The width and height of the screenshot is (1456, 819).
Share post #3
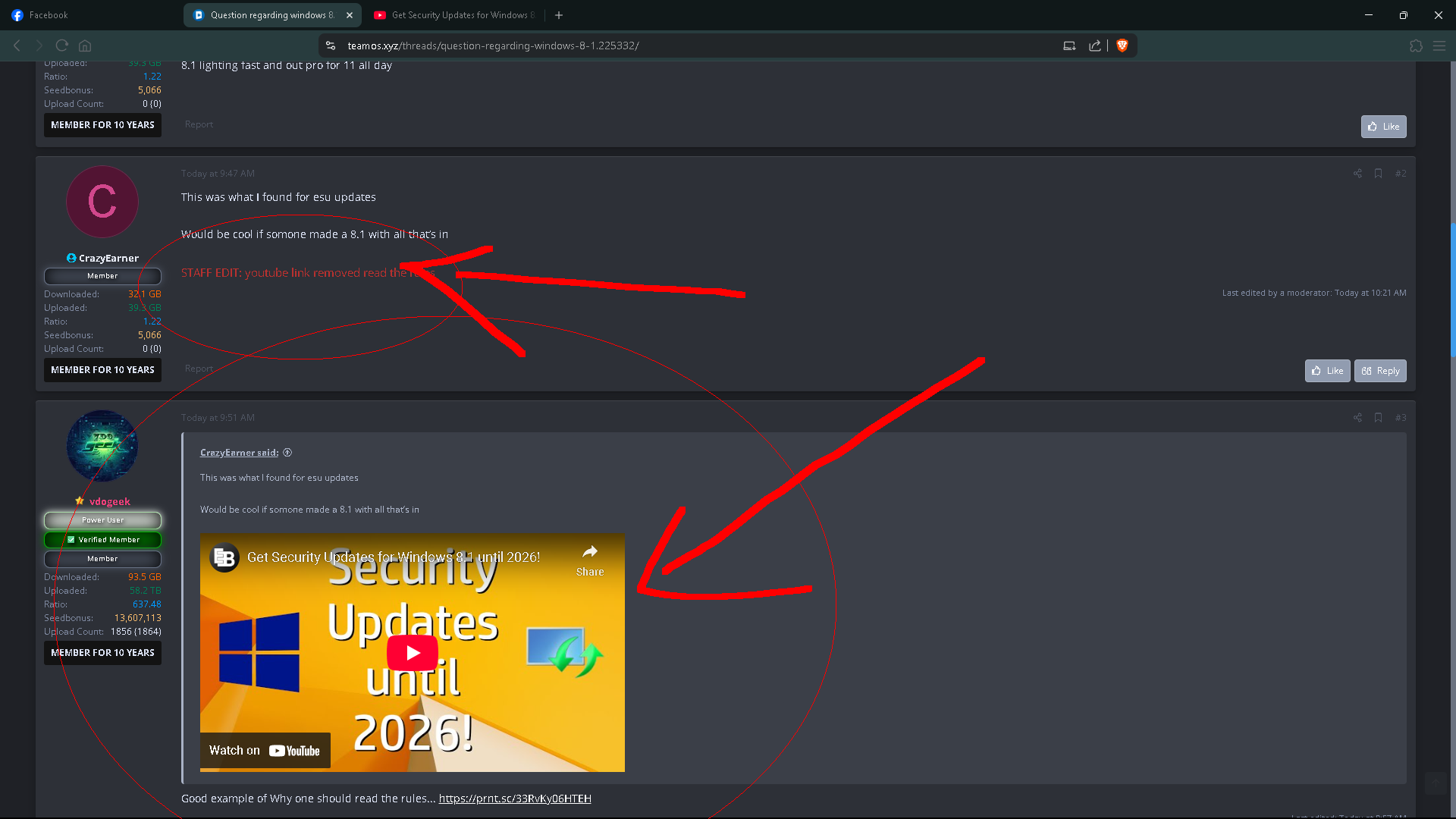[1357, 418]
